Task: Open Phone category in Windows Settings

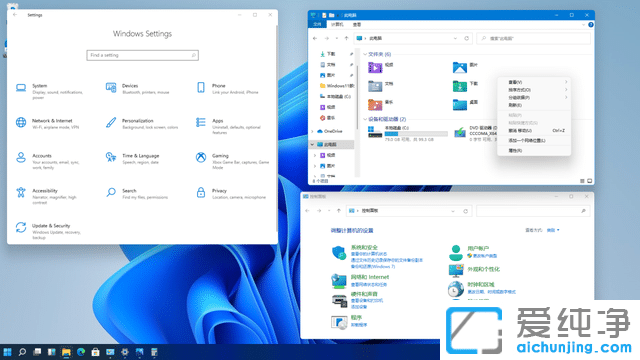Action: point(227,89)
